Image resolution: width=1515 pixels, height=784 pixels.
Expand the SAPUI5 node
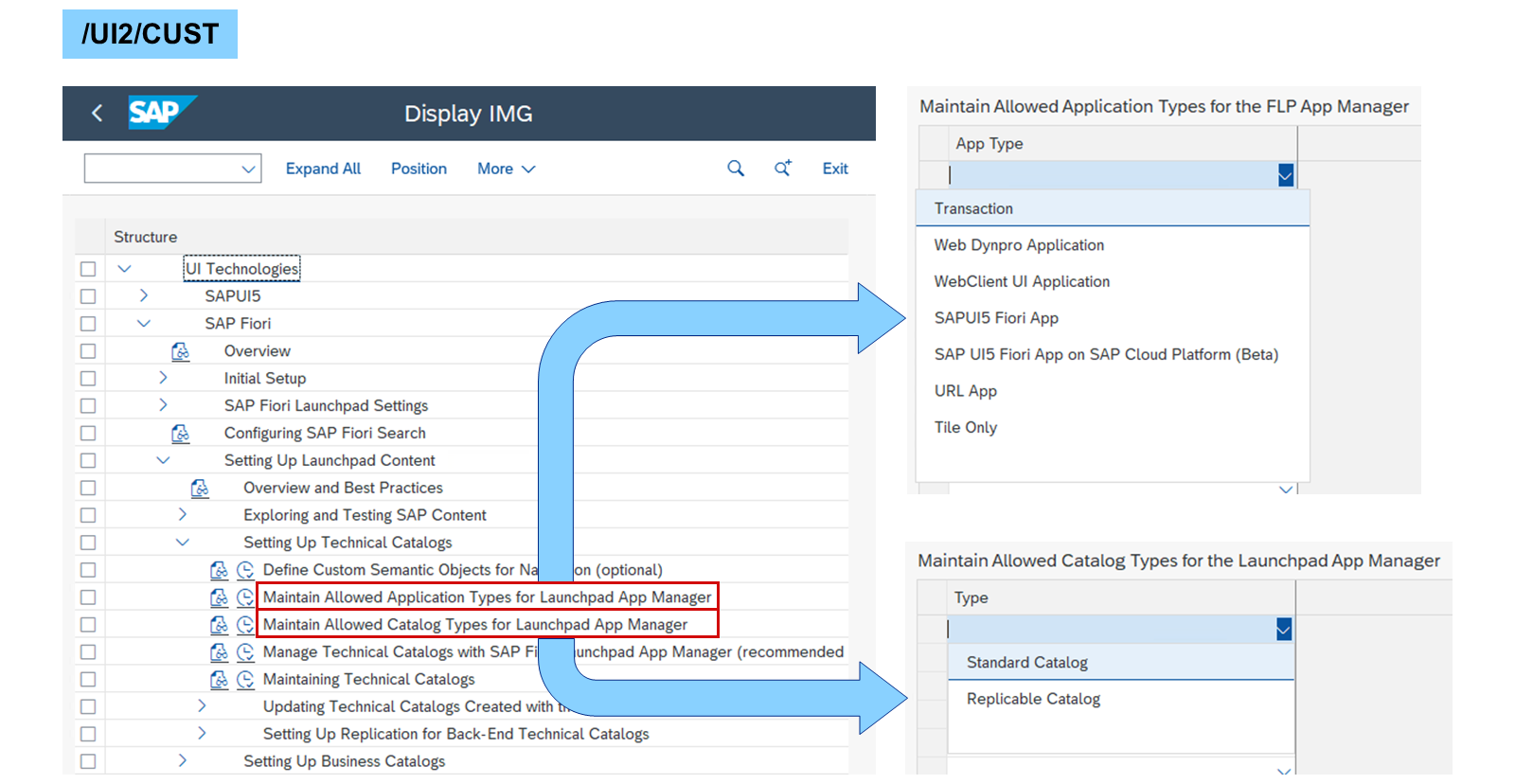(x=144, y=295)
